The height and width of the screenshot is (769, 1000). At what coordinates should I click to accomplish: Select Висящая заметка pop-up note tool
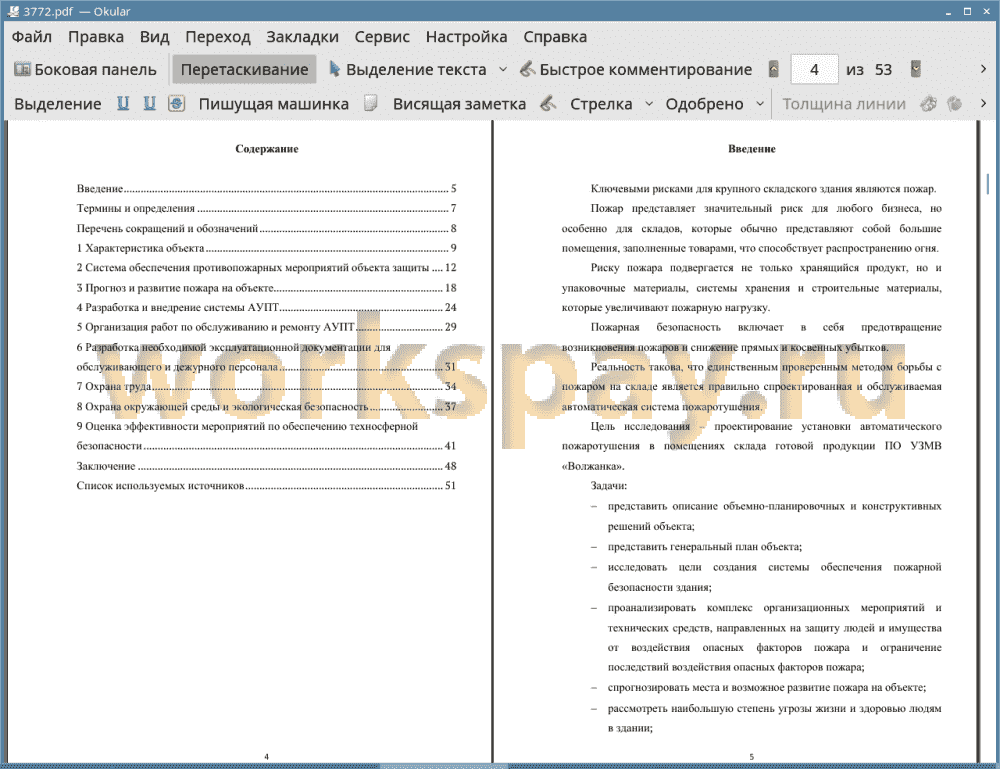pos(459,104)
